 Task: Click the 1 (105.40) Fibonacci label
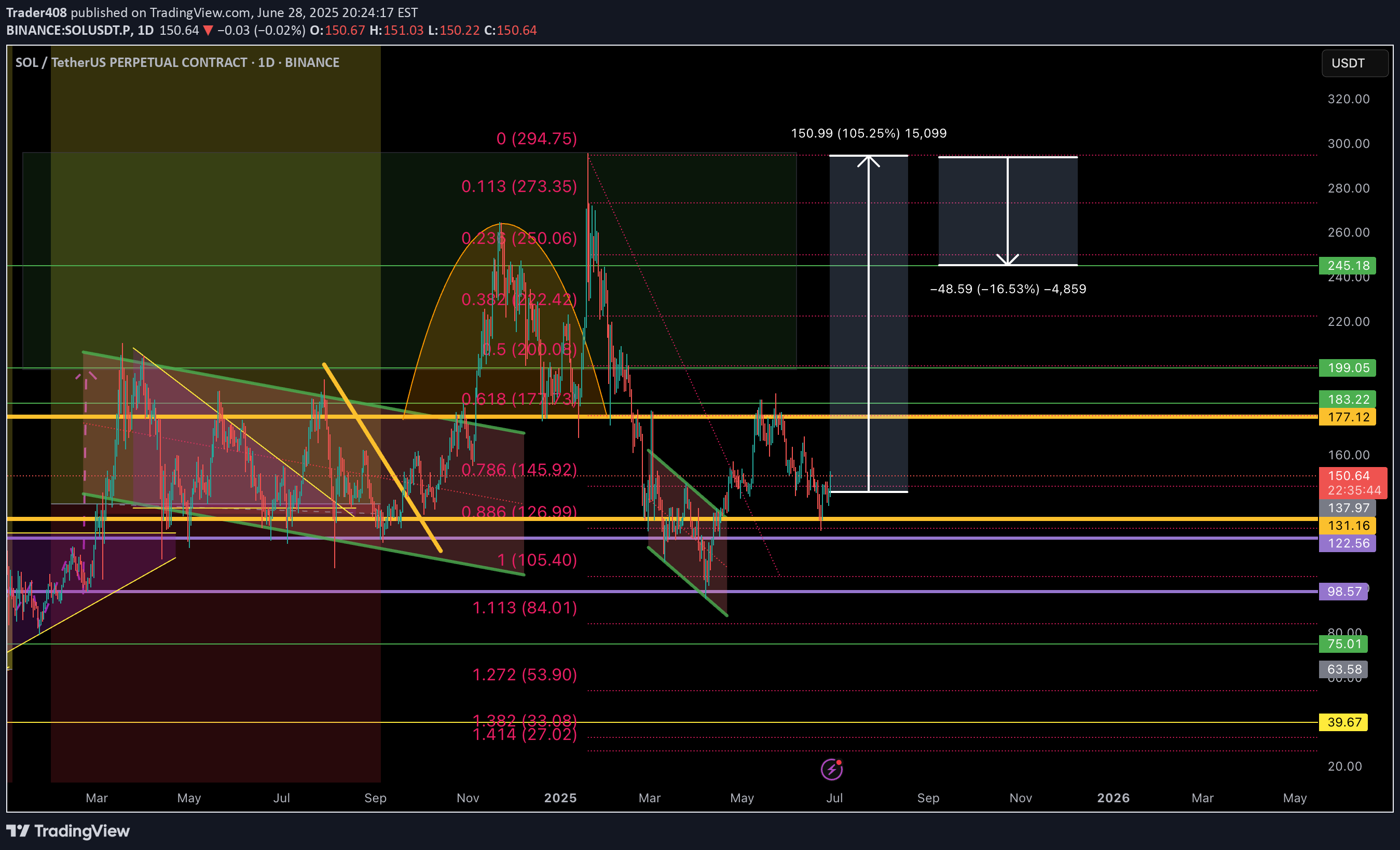(x=537, y=560)
